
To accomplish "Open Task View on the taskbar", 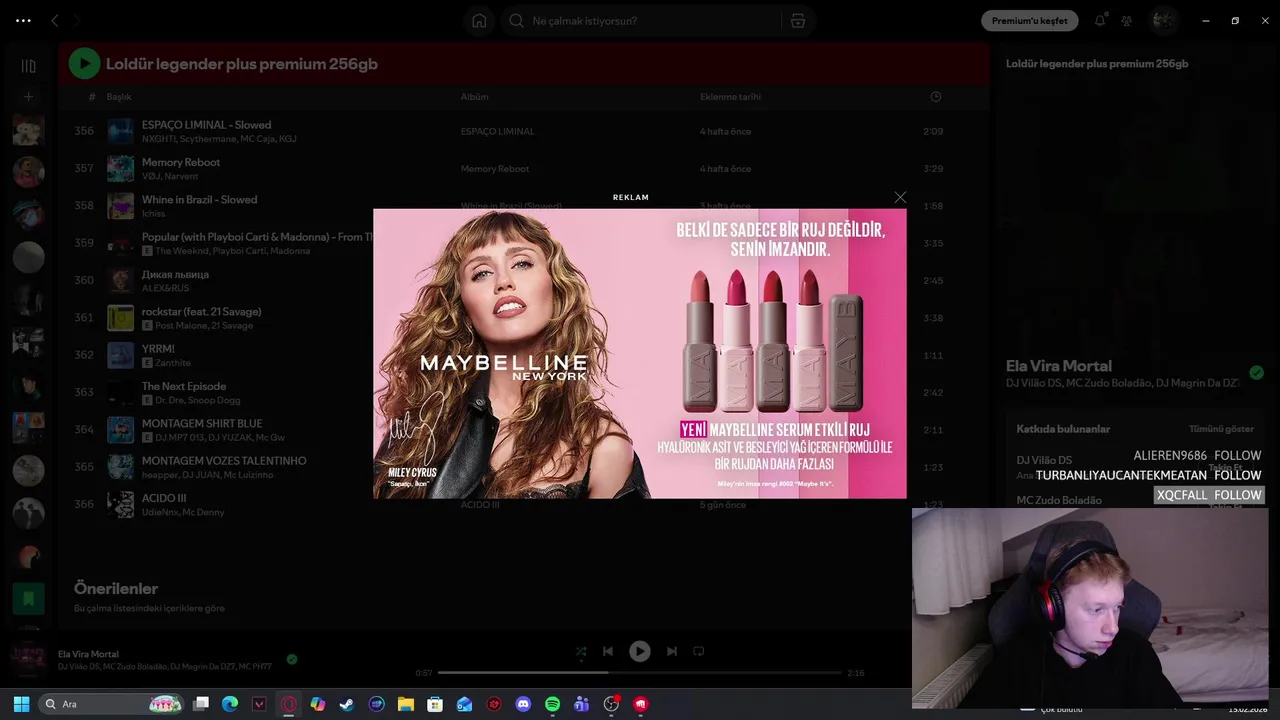I will point(201,704).
